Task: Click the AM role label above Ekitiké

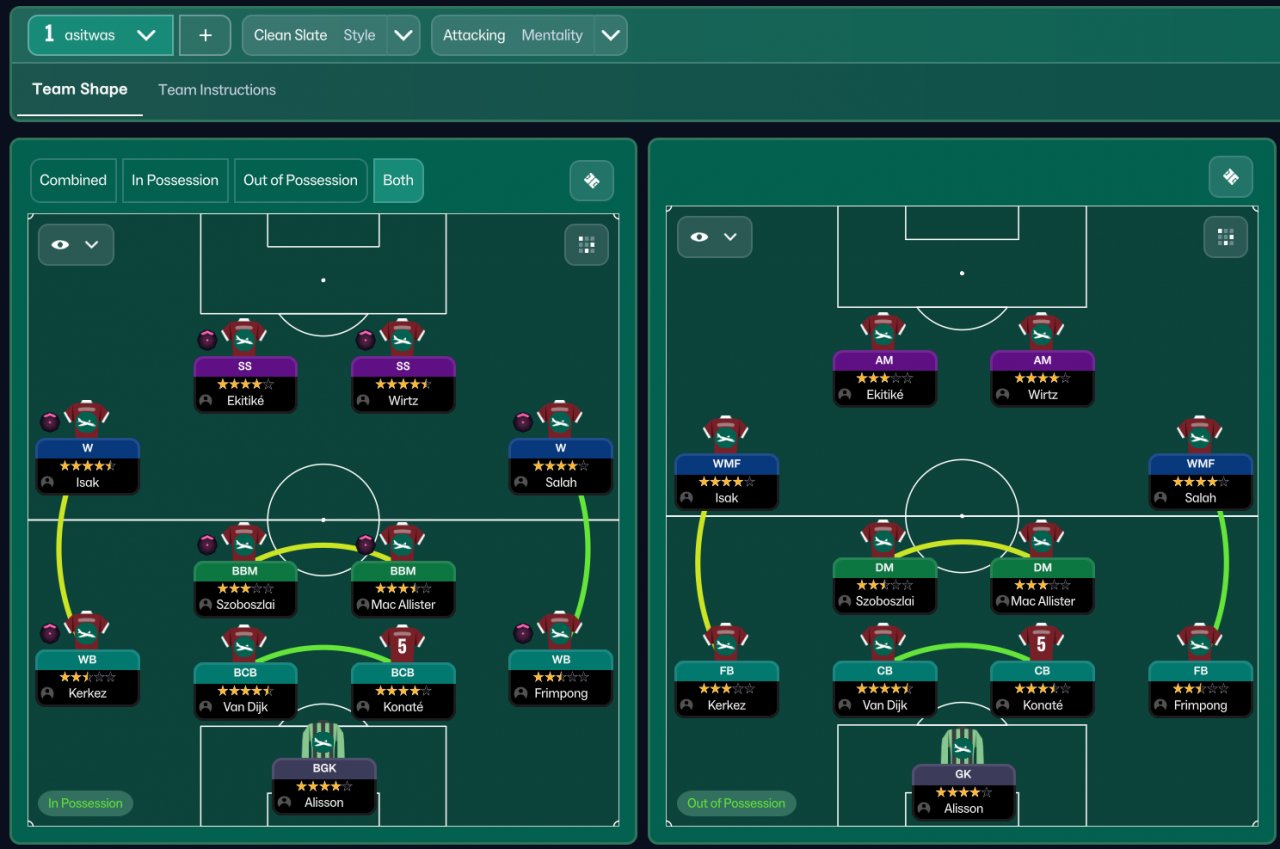Action: pos(884,360)
